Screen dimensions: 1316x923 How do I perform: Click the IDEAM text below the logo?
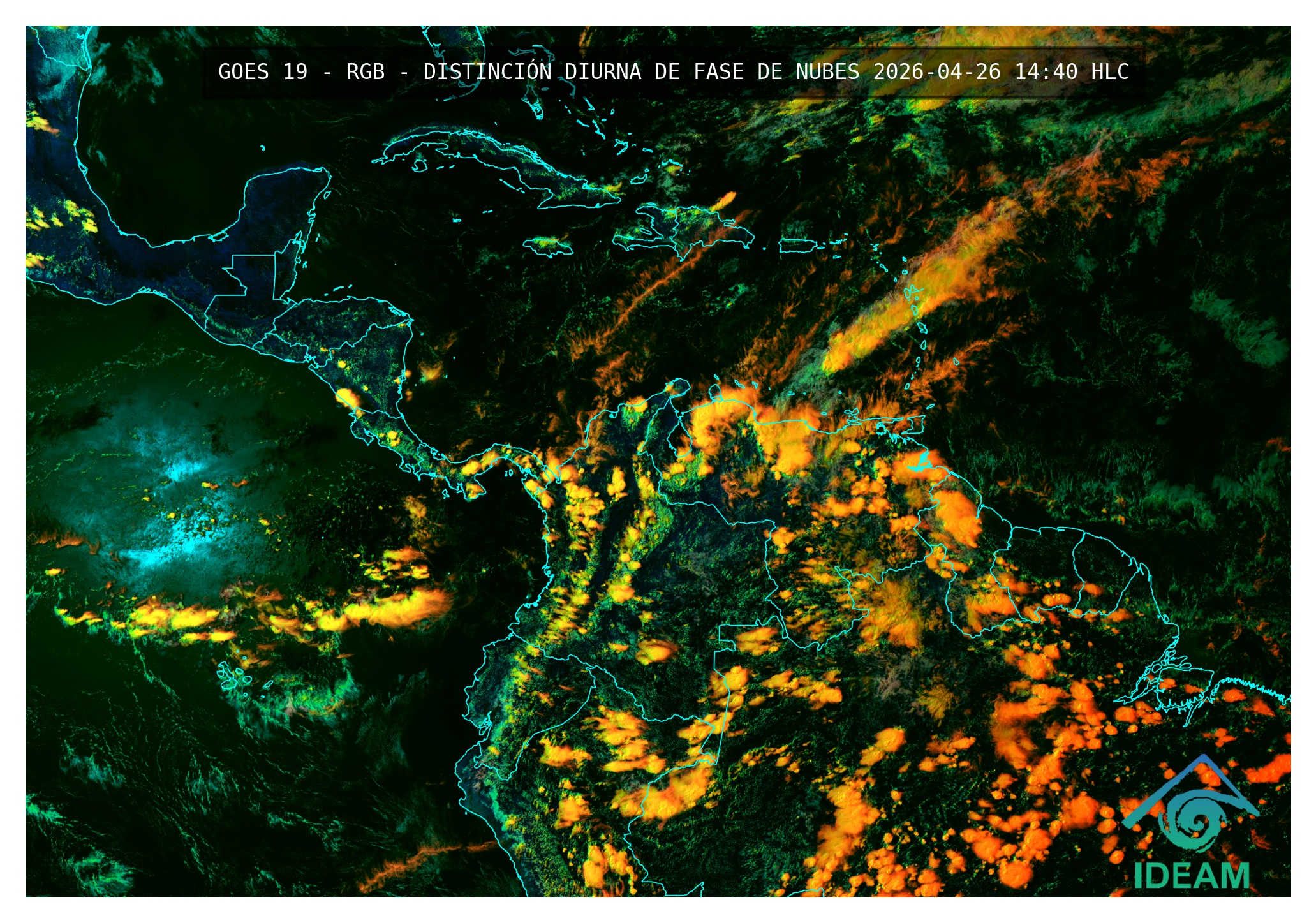pyautogui.click(x=1192, y=876)
